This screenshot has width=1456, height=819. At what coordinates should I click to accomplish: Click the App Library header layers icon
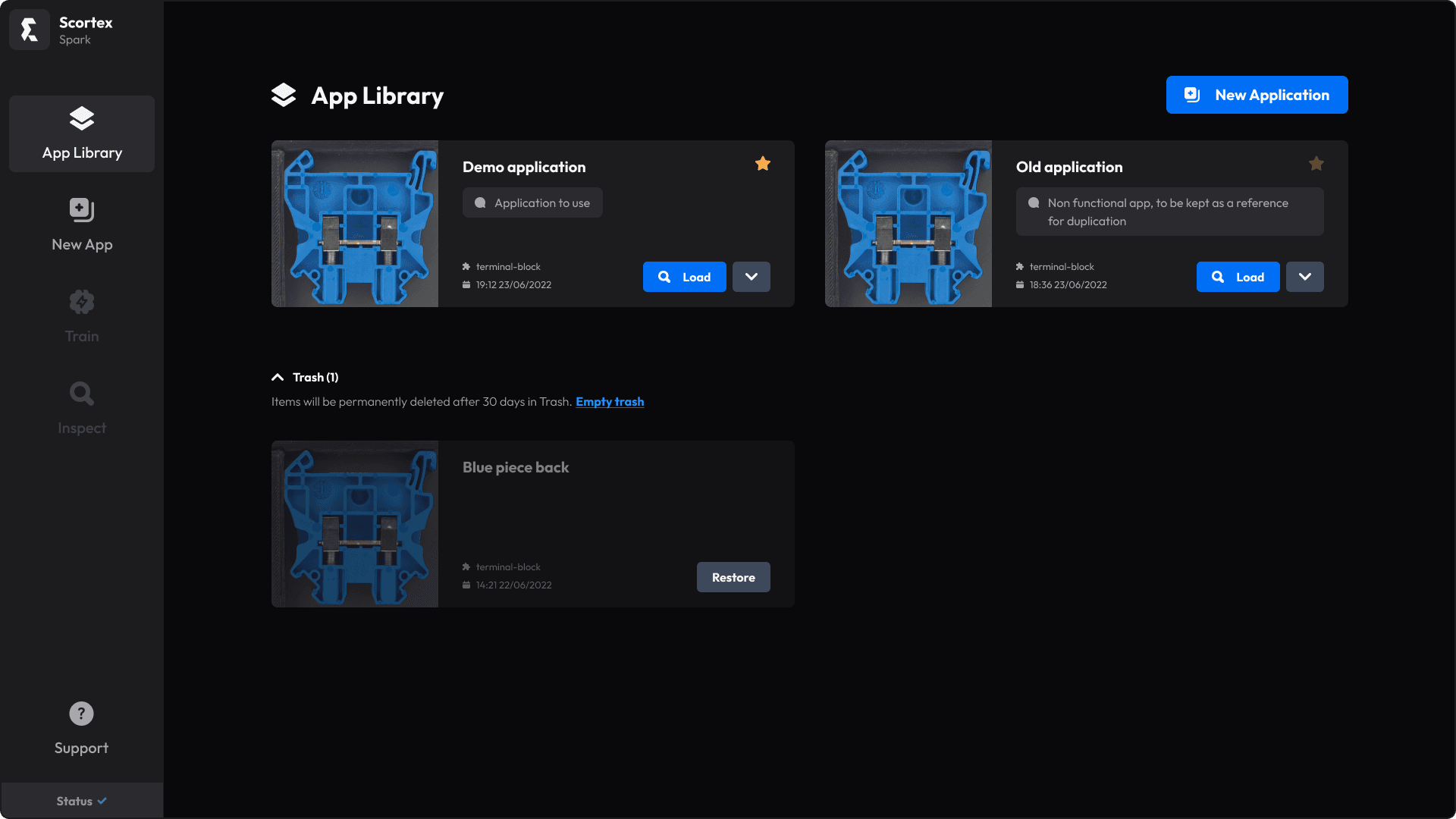(284, 96)
